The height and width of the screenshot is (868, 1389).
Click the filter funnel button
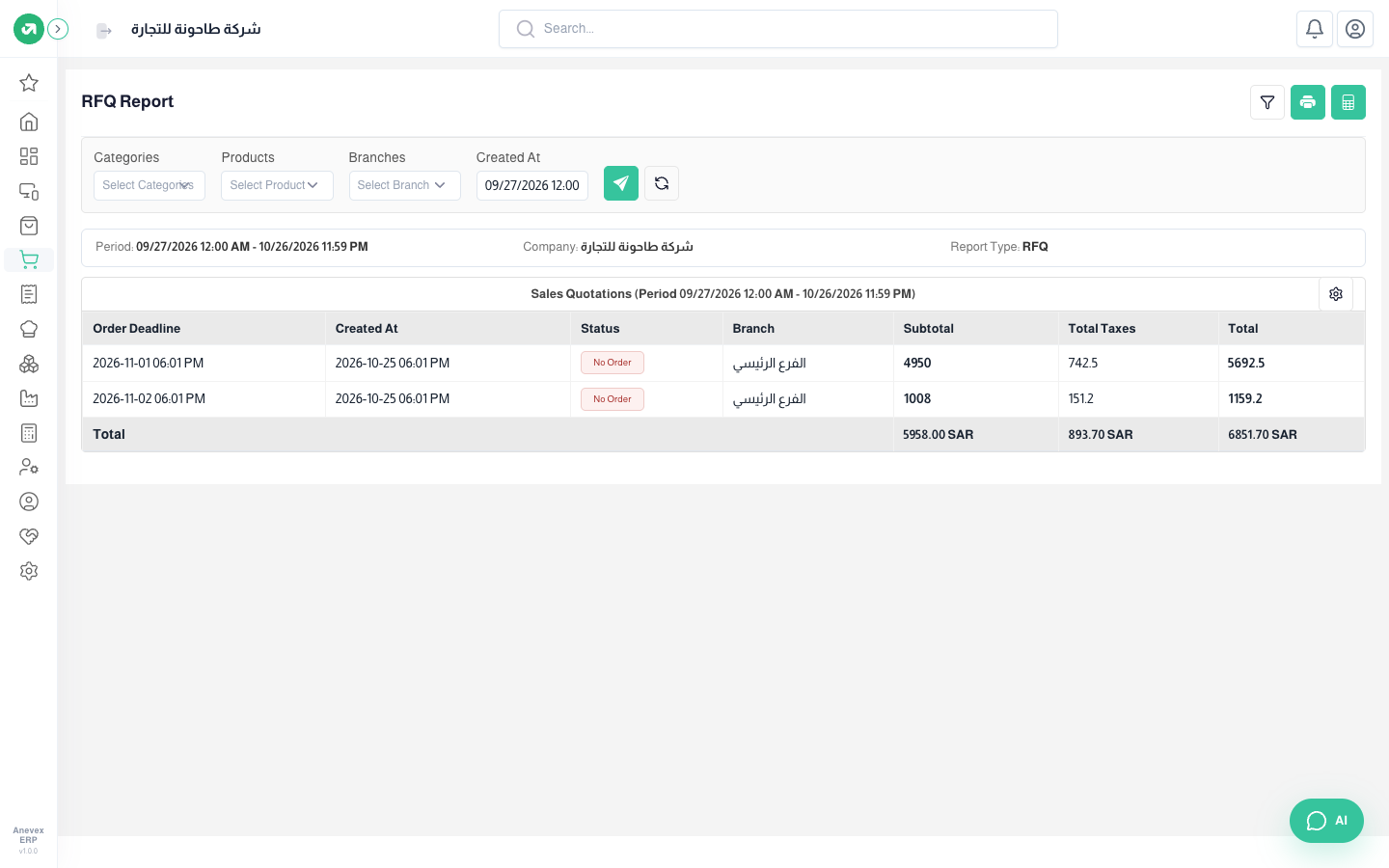tap(1267, 102)
